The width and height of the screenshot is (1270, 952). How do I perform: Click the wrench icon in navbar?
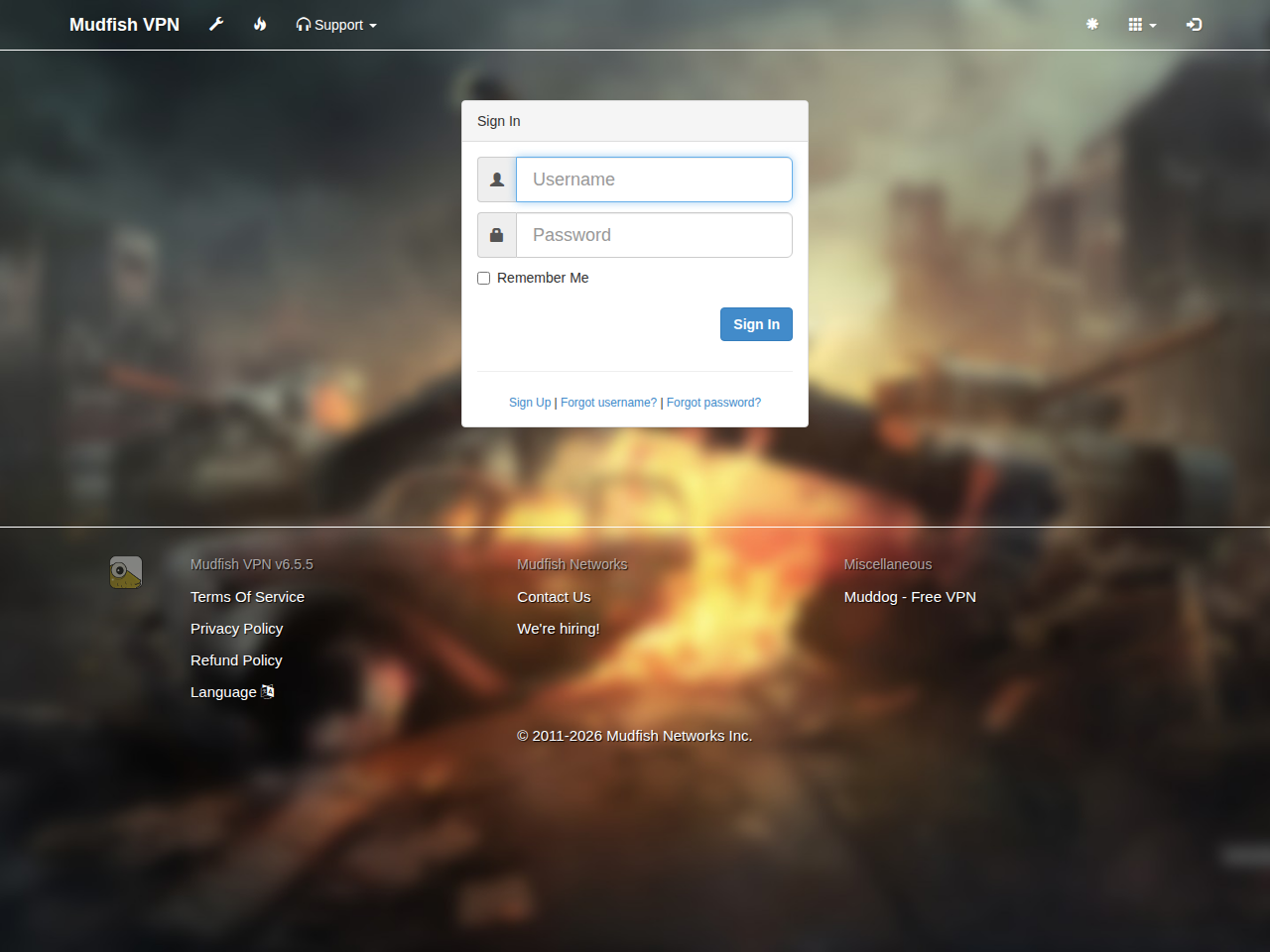pos(216,24)
